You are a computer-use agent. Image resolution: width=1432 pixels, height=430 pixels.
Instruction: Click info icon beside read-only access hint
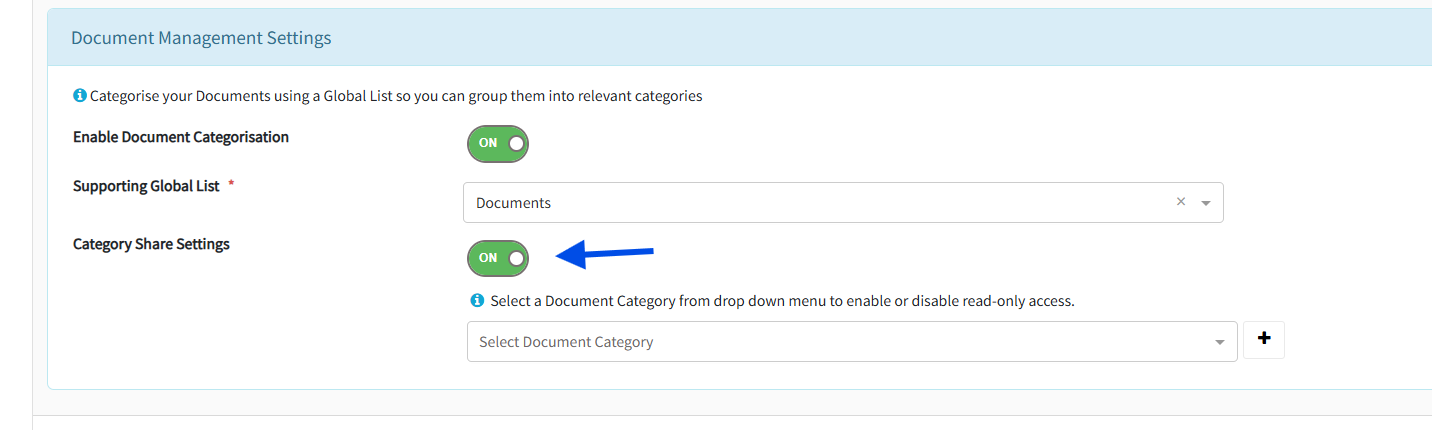(x=477, y=300)
